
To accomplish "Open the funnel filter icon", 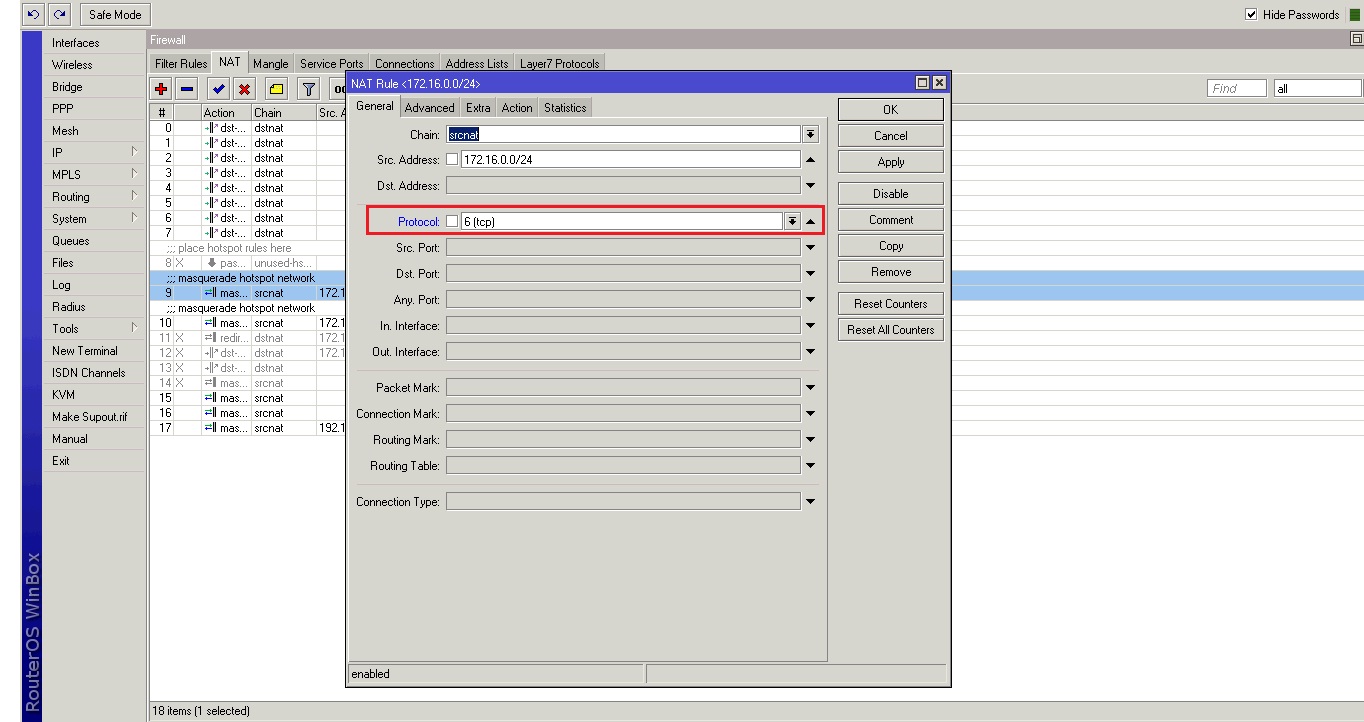I will click(309, 89).
